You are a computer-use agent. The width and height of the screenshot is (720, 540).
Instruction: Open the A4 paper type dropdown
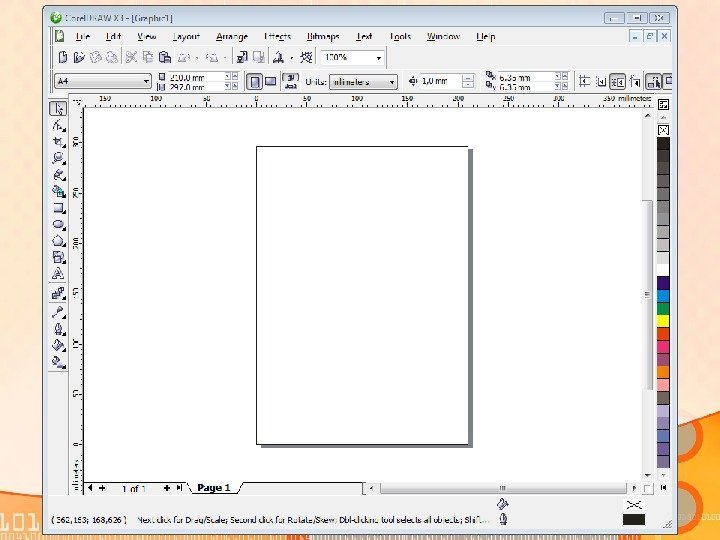pyautogui.click(x=146, y=82)
